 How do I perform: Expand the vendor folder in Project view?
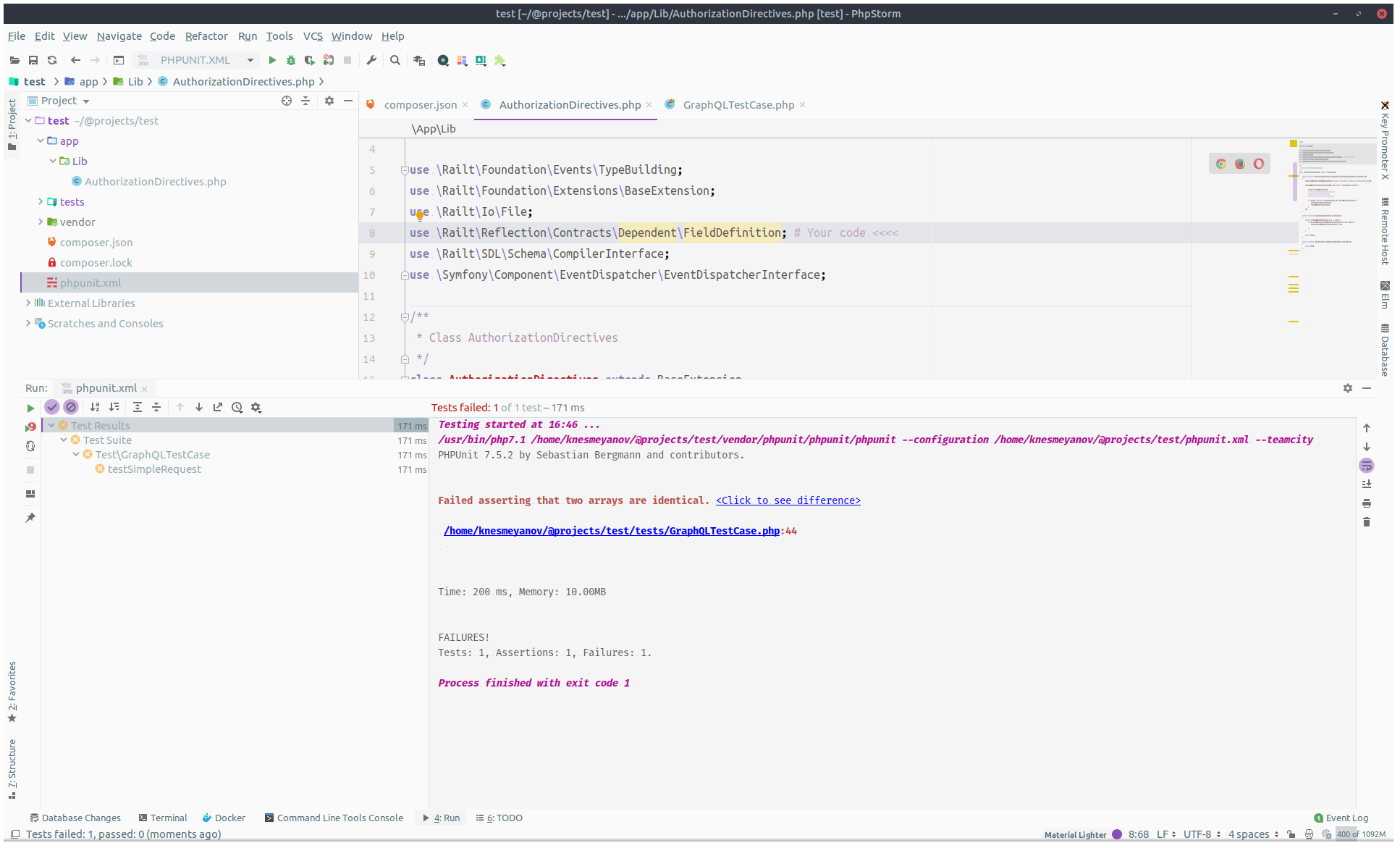pos(41,222)
